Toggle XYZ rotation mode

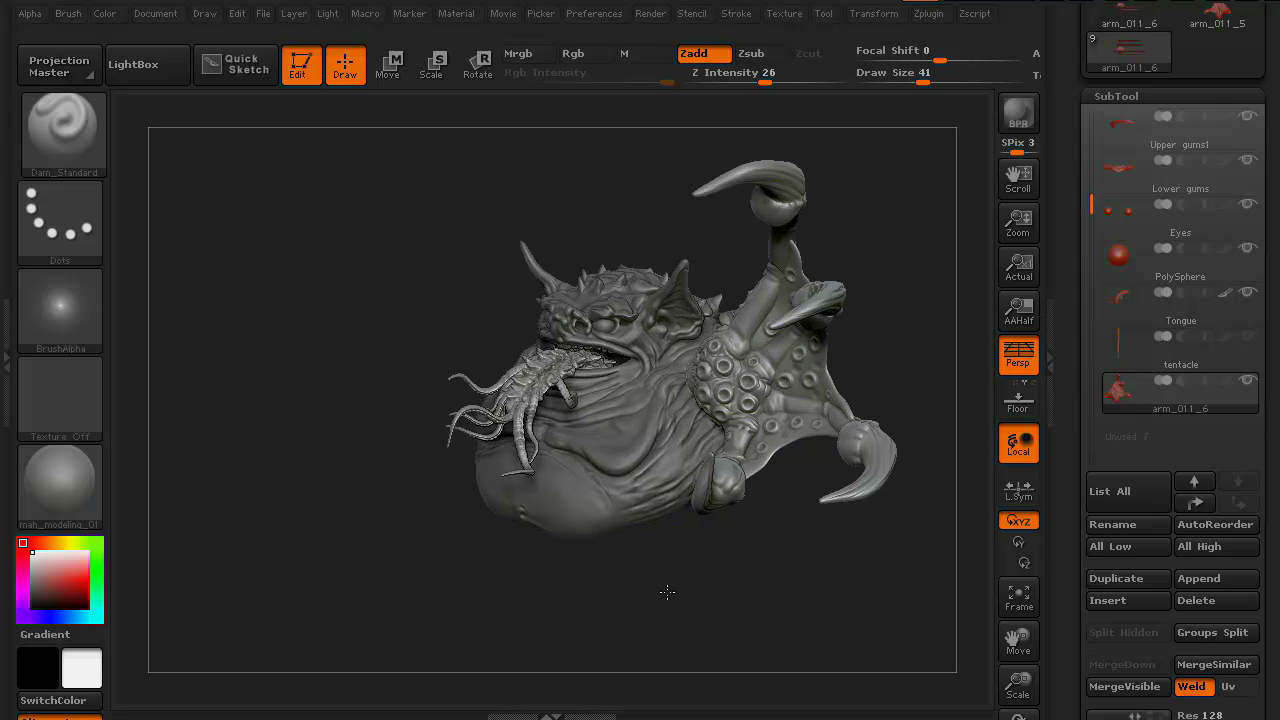coord(1018,521)
